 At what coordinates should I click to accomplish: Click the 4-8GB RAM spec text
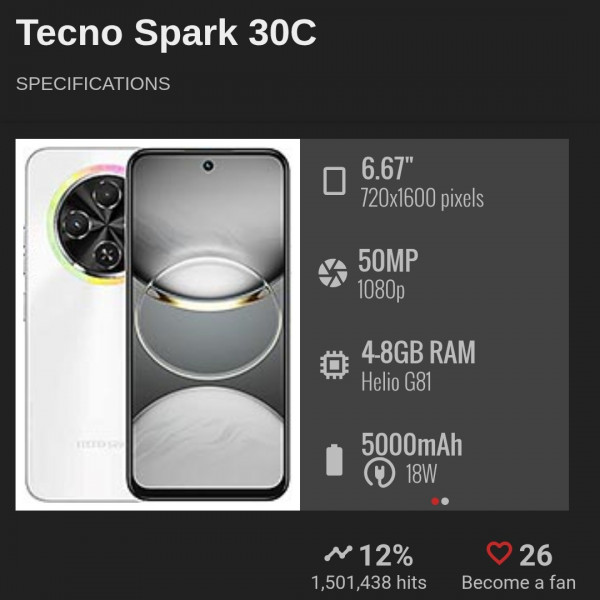(418, 352)
